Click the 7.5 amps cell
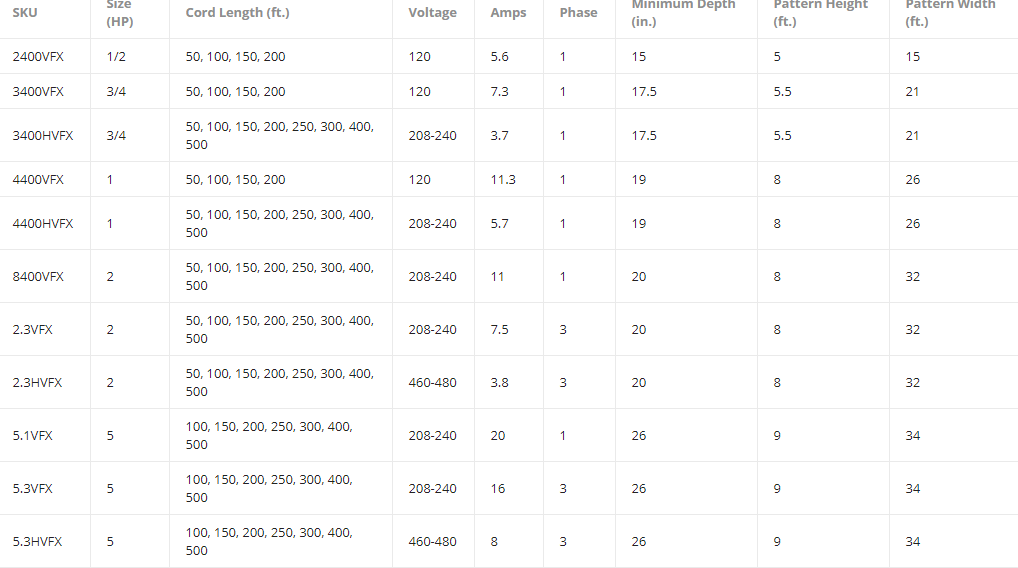This screenshot has width=1018, height=568. (x=500, y=330)
